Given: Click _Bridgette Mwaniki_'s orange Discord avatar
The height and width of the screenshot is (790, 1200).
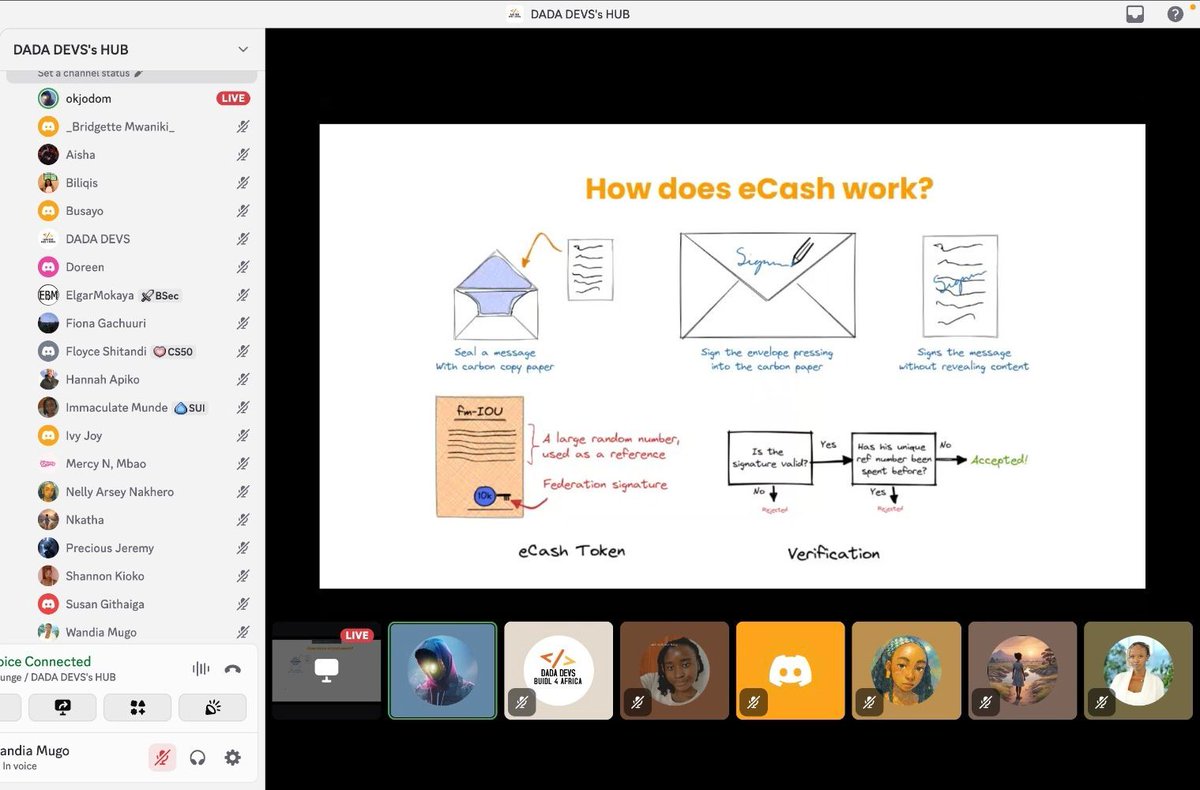Looking at the screenshot, I should 48,127.
